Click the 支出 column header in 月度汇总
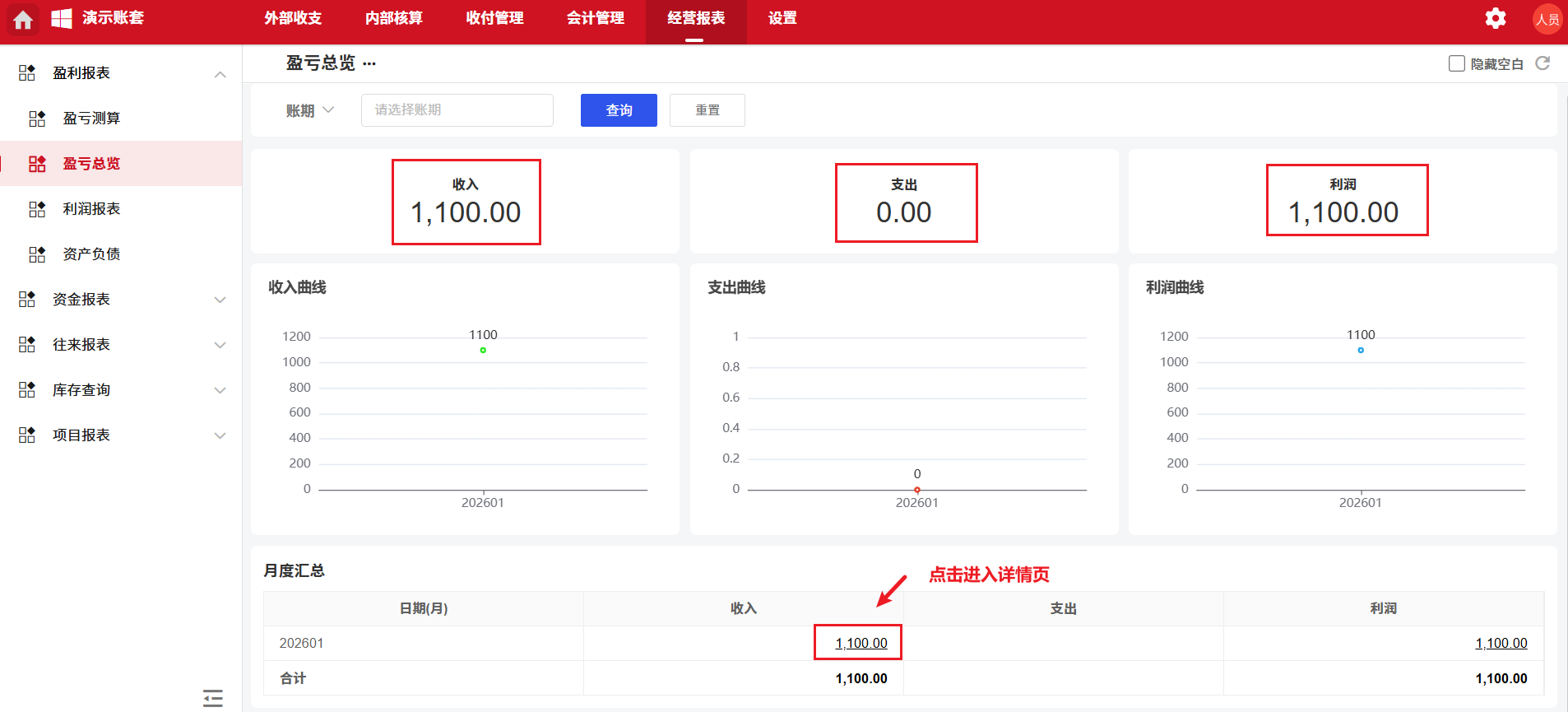The width and height of the screenshot is (1568, 712). (x=1063, y=608)
